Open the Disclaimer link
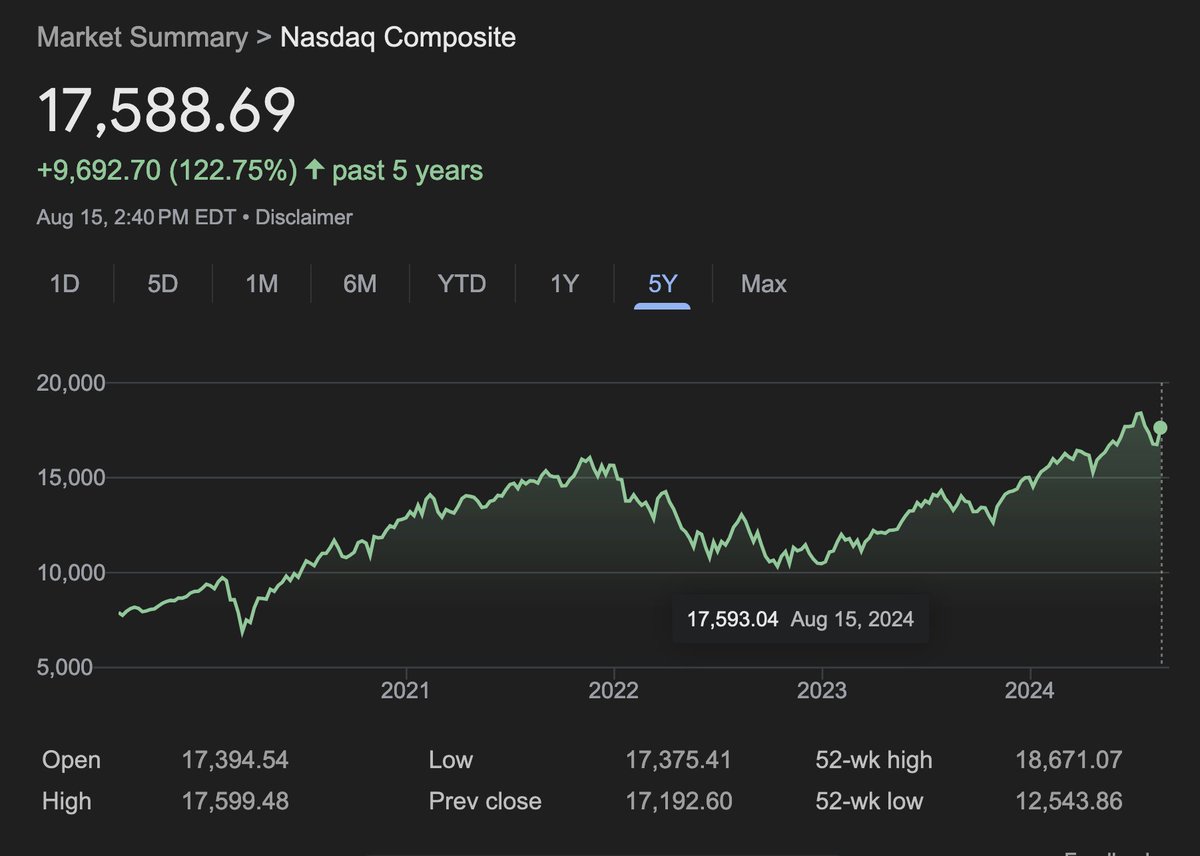 click(x=304, y=217)
